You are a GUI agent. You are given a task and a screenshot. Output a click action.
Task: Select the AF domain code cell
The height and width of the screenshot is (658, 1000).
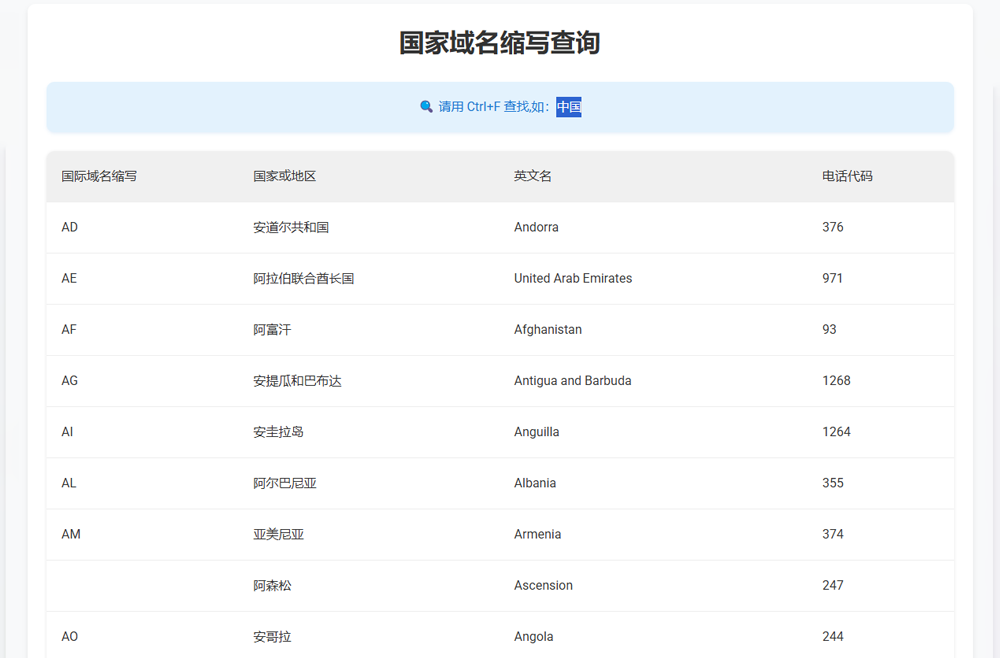coord(69,330)
